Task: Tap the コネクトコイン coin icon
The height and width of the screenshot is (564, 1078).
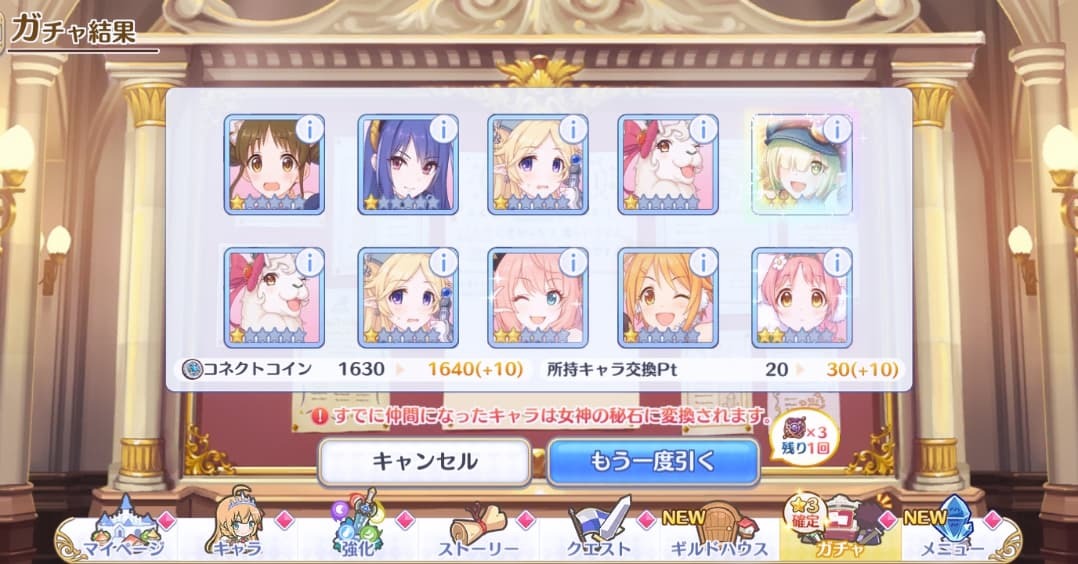Action: click(192, 369)
